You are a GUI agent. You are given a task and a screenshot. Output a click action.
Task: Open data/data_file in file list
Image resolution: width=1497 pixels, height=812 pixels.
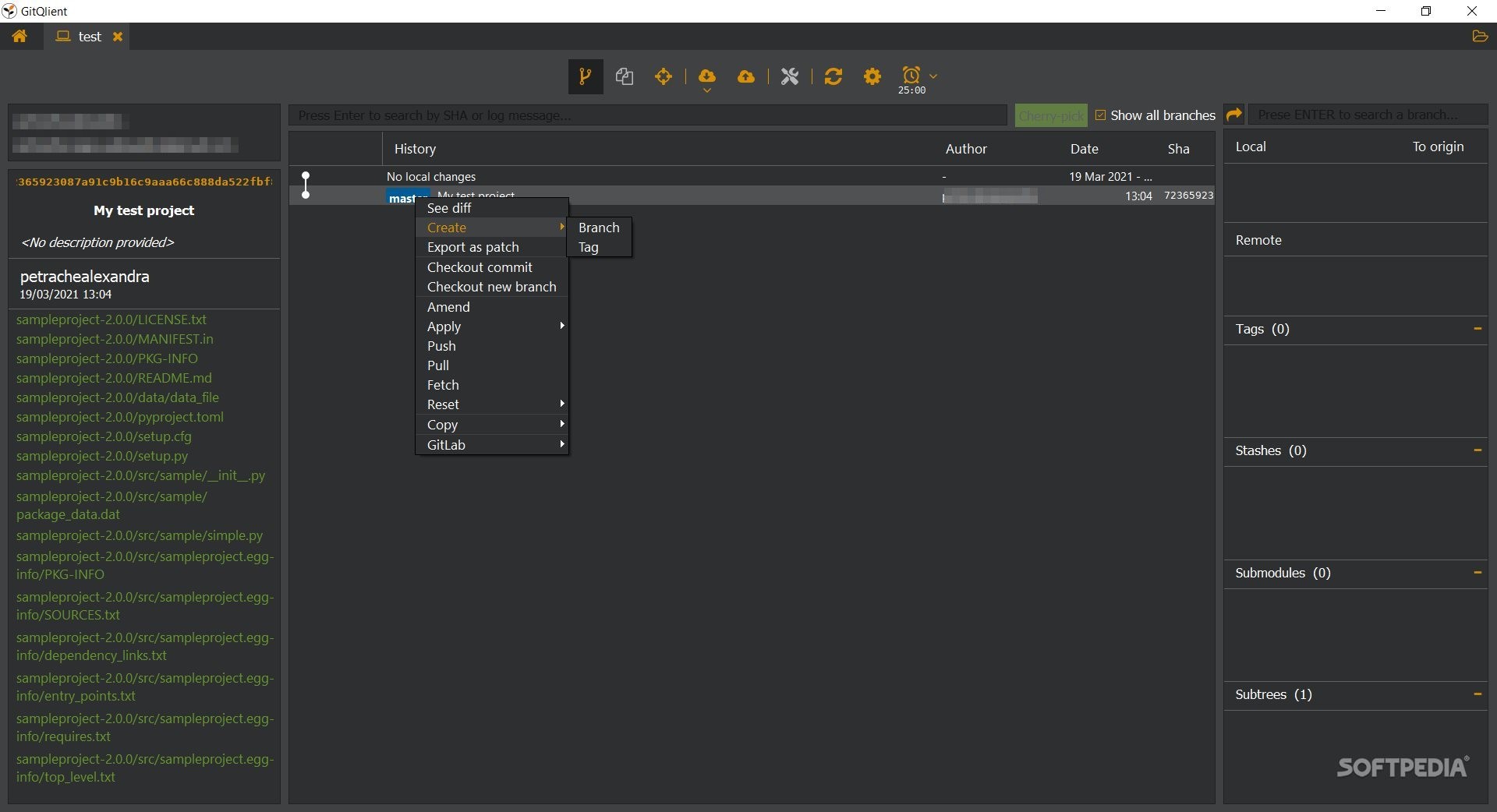(x=118, y=397)
